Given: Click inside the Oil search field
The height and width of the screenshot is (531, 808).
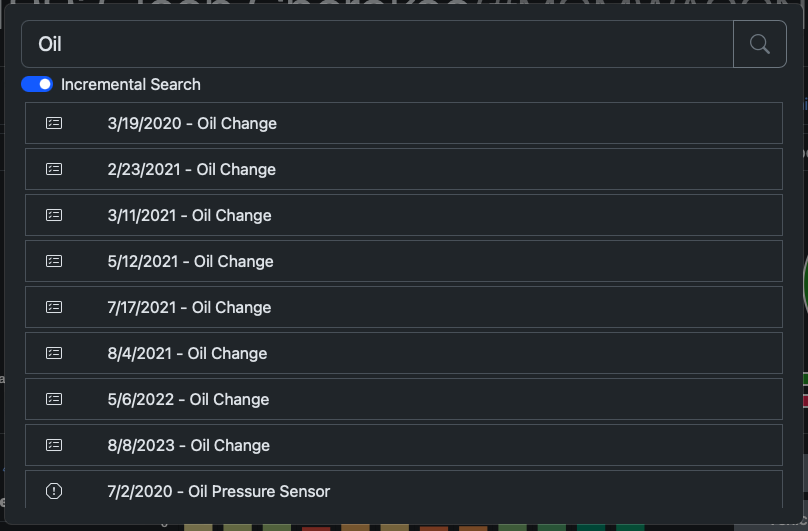Looking at the screenshot, I should (380, 44).
